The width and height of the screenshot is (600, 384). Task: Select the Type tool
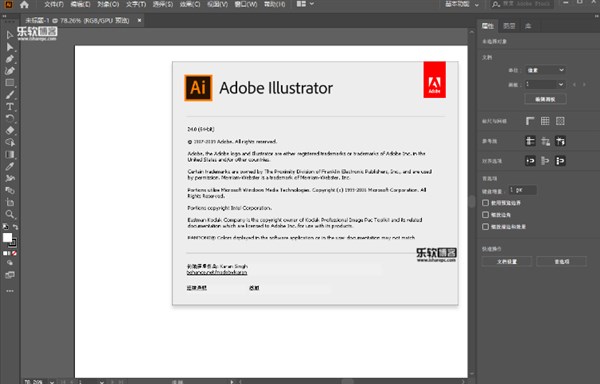(x=10, y=106)
